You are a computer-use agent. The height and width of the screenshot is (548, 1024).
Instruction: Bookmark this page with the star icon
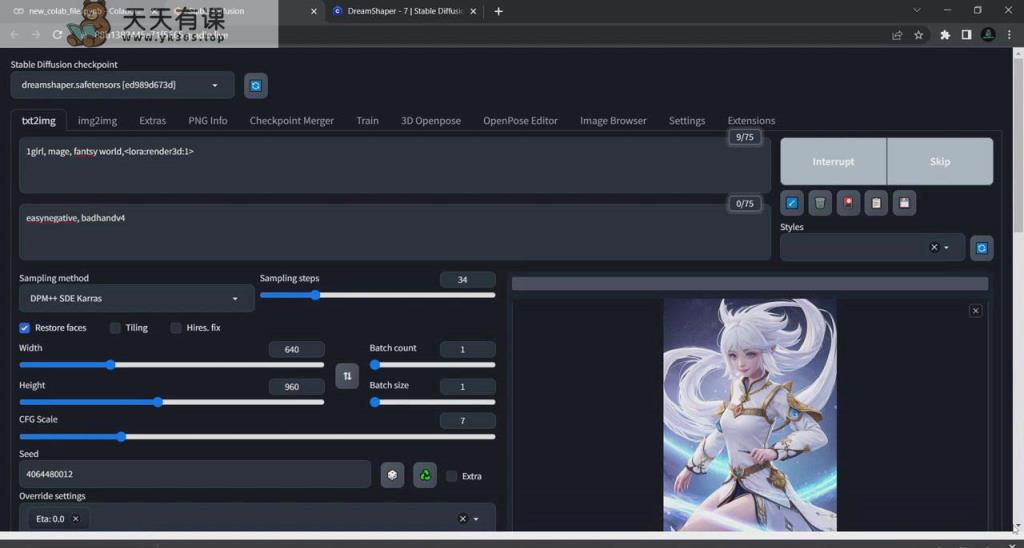tap(918, 35)
